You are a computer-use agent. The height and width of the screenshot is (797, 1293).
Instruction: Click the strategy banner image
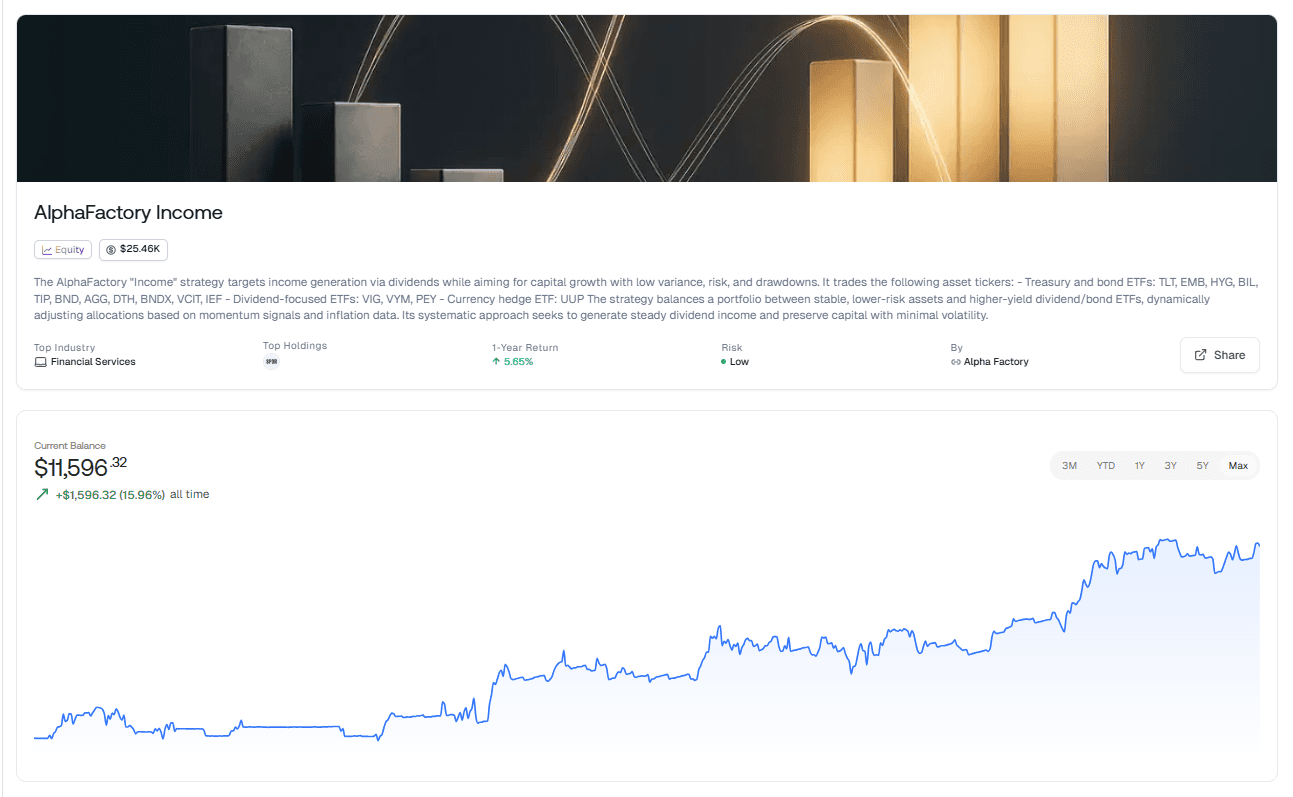click(x=646, y=98)
